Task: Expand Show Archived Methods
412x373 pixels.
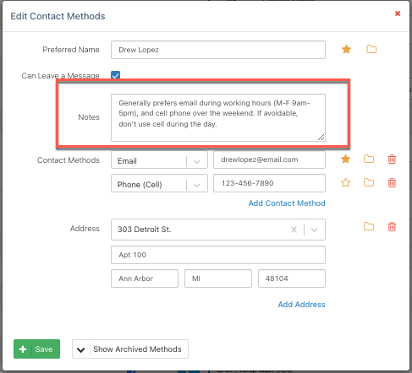Action: (130, 349)
